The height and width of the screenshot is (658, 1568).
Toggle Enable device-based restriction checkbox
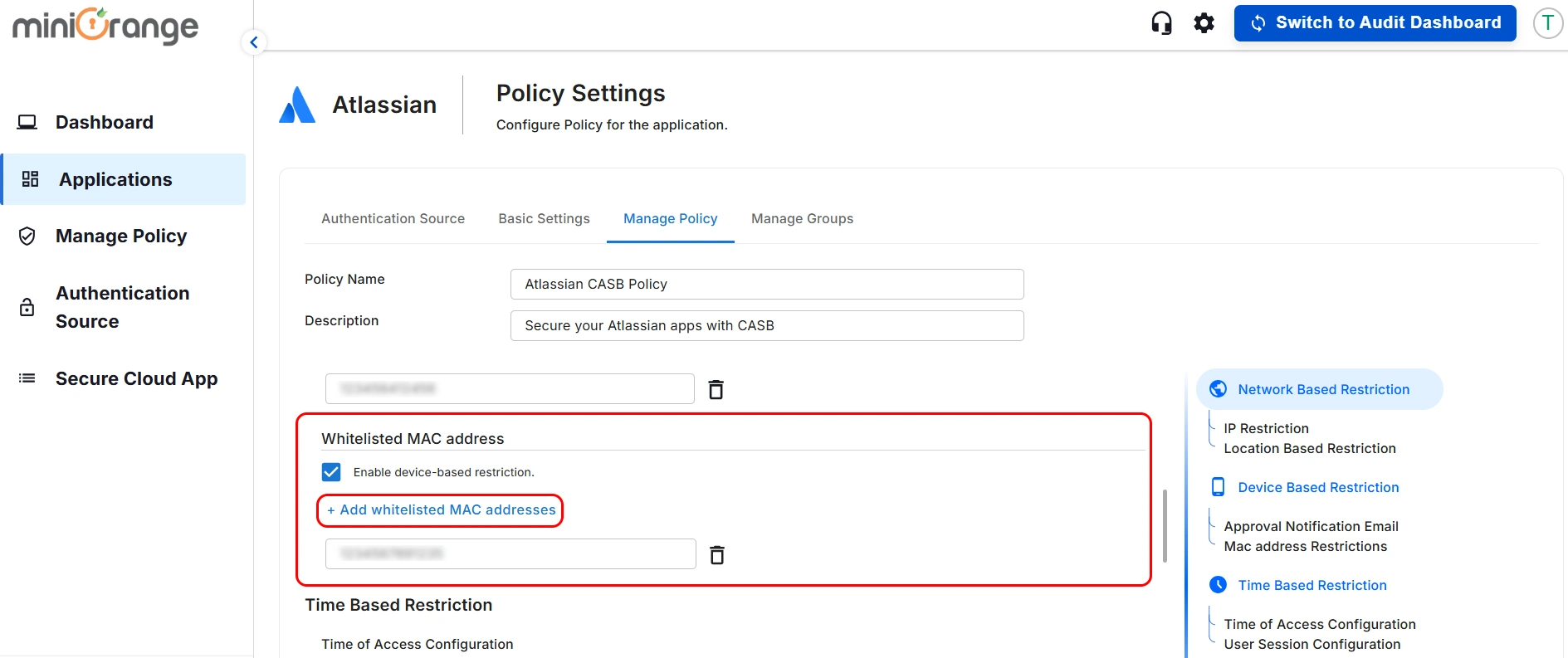[331, 472]
